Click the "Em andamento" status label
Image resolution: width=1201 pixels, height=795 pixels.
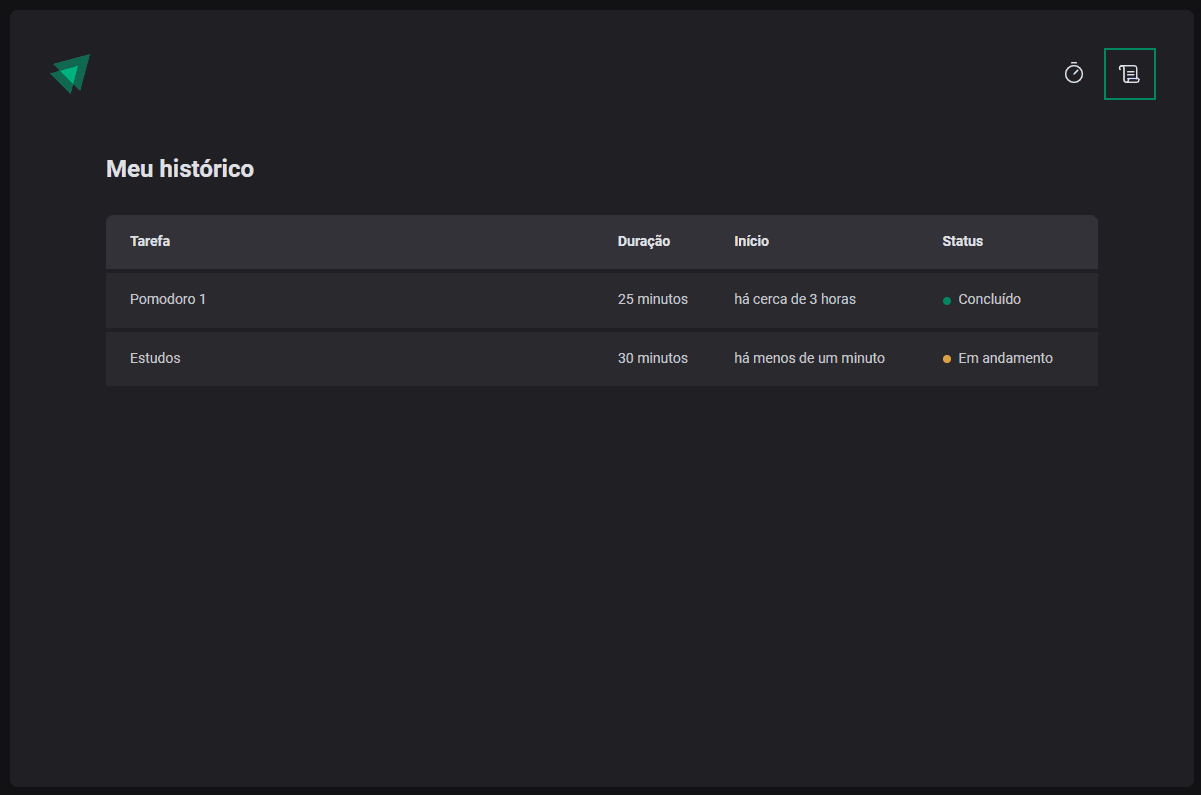pos(1005,358)
